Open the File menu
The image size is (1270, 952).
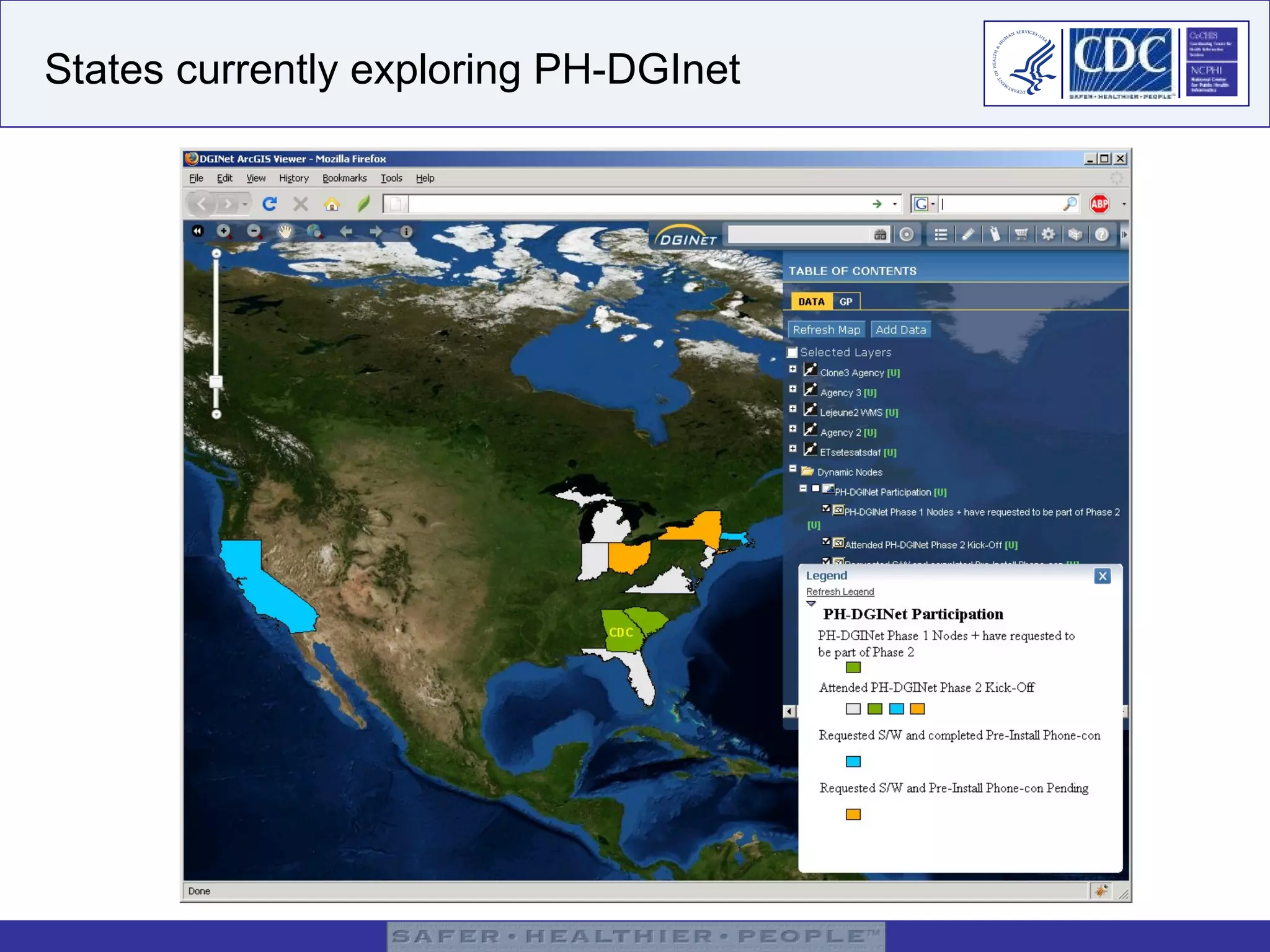[x=196, y=178]
